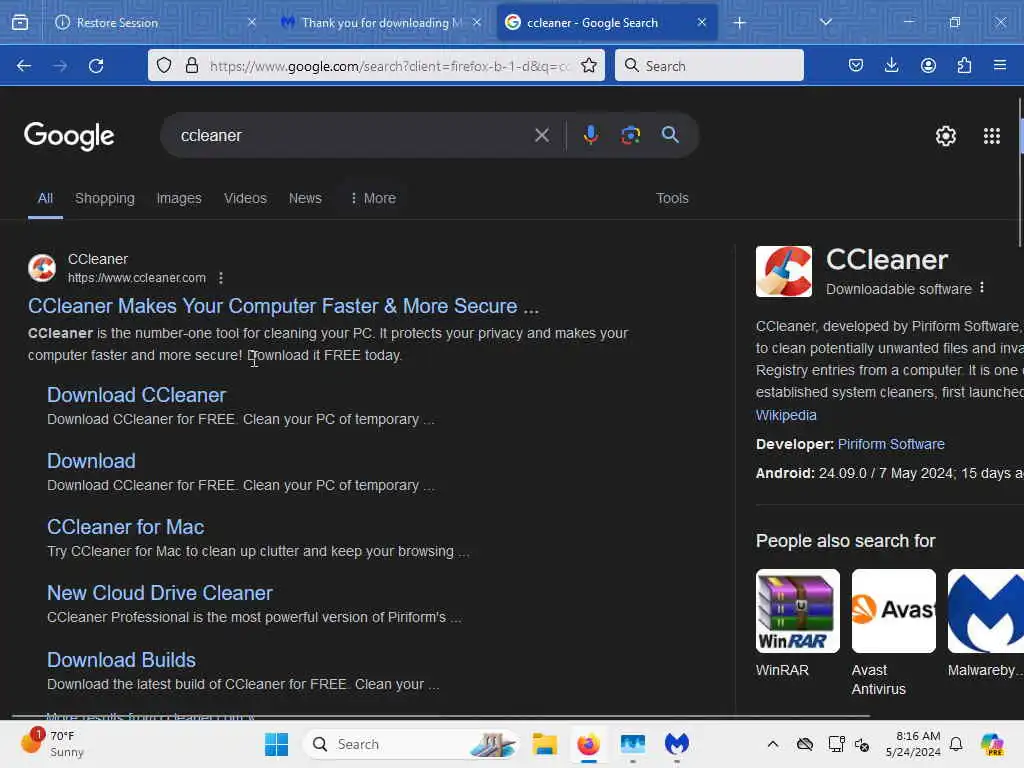Screen dimensions: 1024x768
Task: Open more options for ccleaner.com result
Action: coord(221,278)
